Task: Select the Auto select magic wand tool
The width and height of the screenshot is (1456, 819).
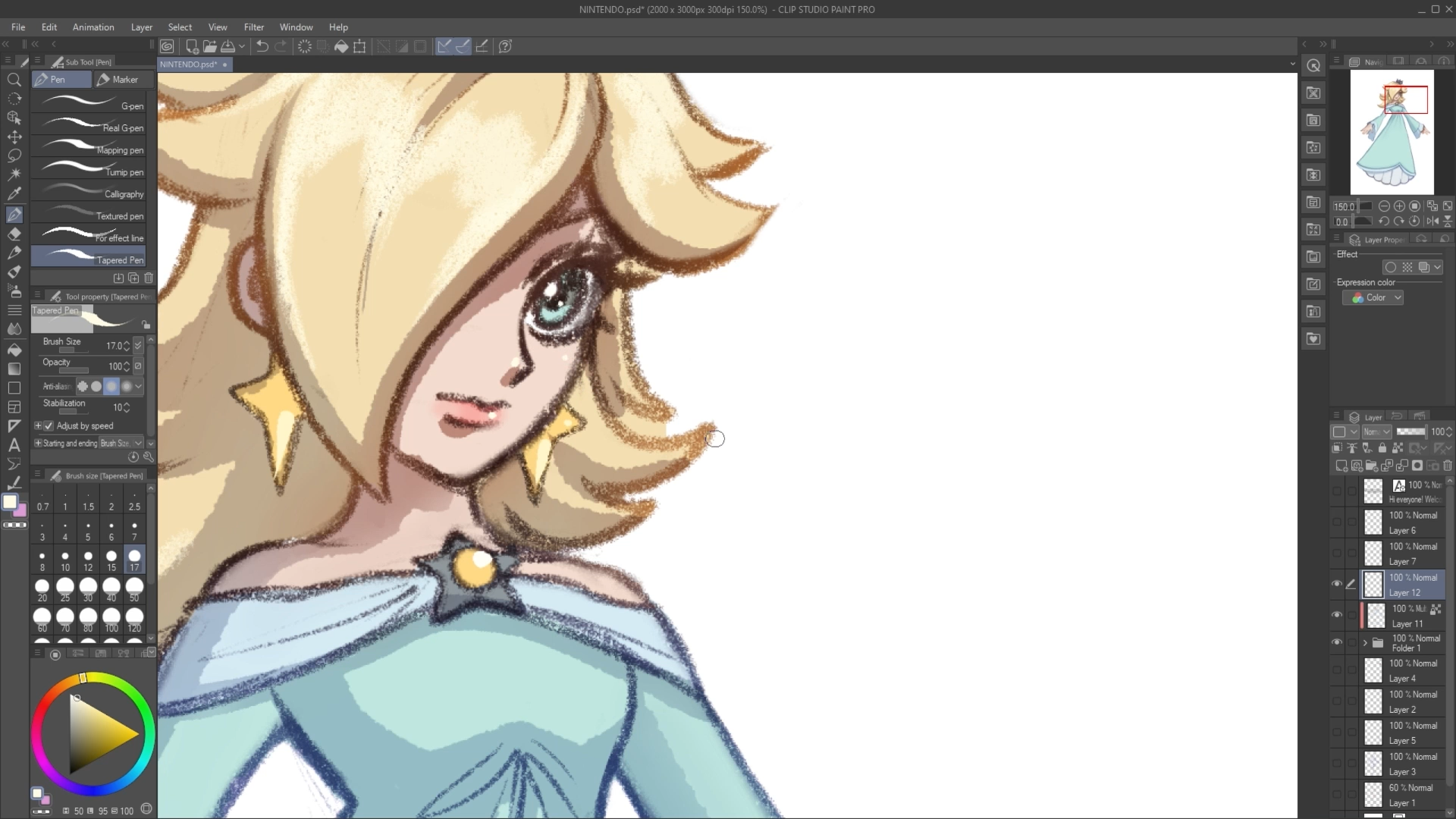Action: tap(14, 174)
